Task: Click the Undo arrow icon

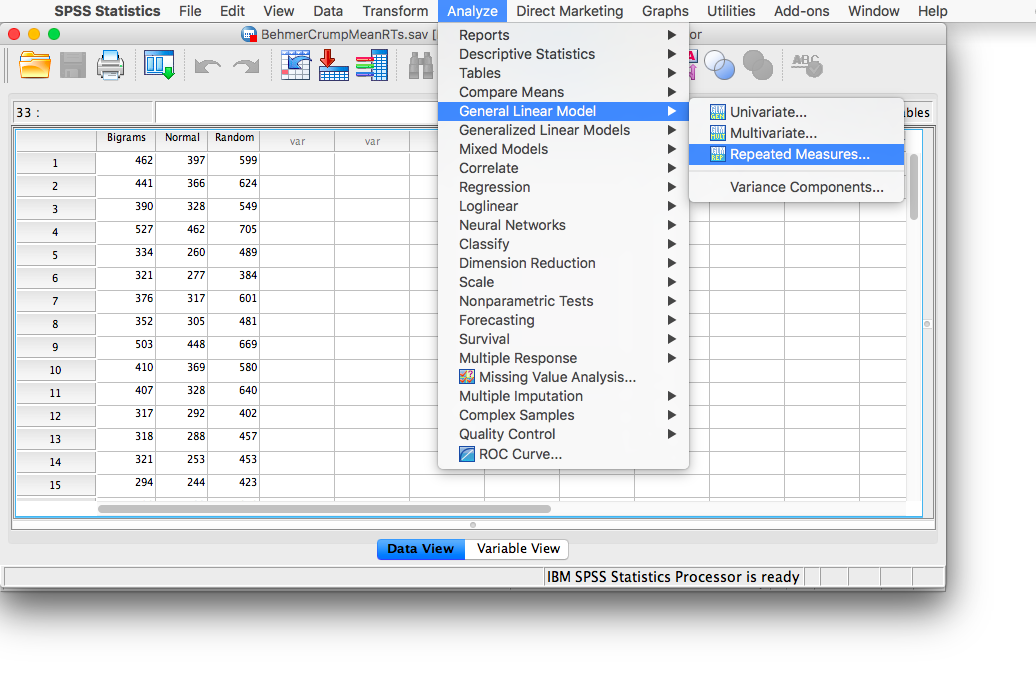Action: pos(207,66)
